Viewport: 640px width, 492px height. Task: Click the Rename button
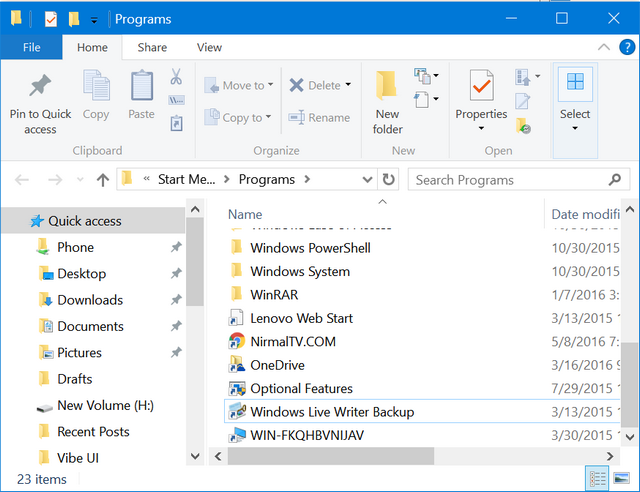point(319,117)
